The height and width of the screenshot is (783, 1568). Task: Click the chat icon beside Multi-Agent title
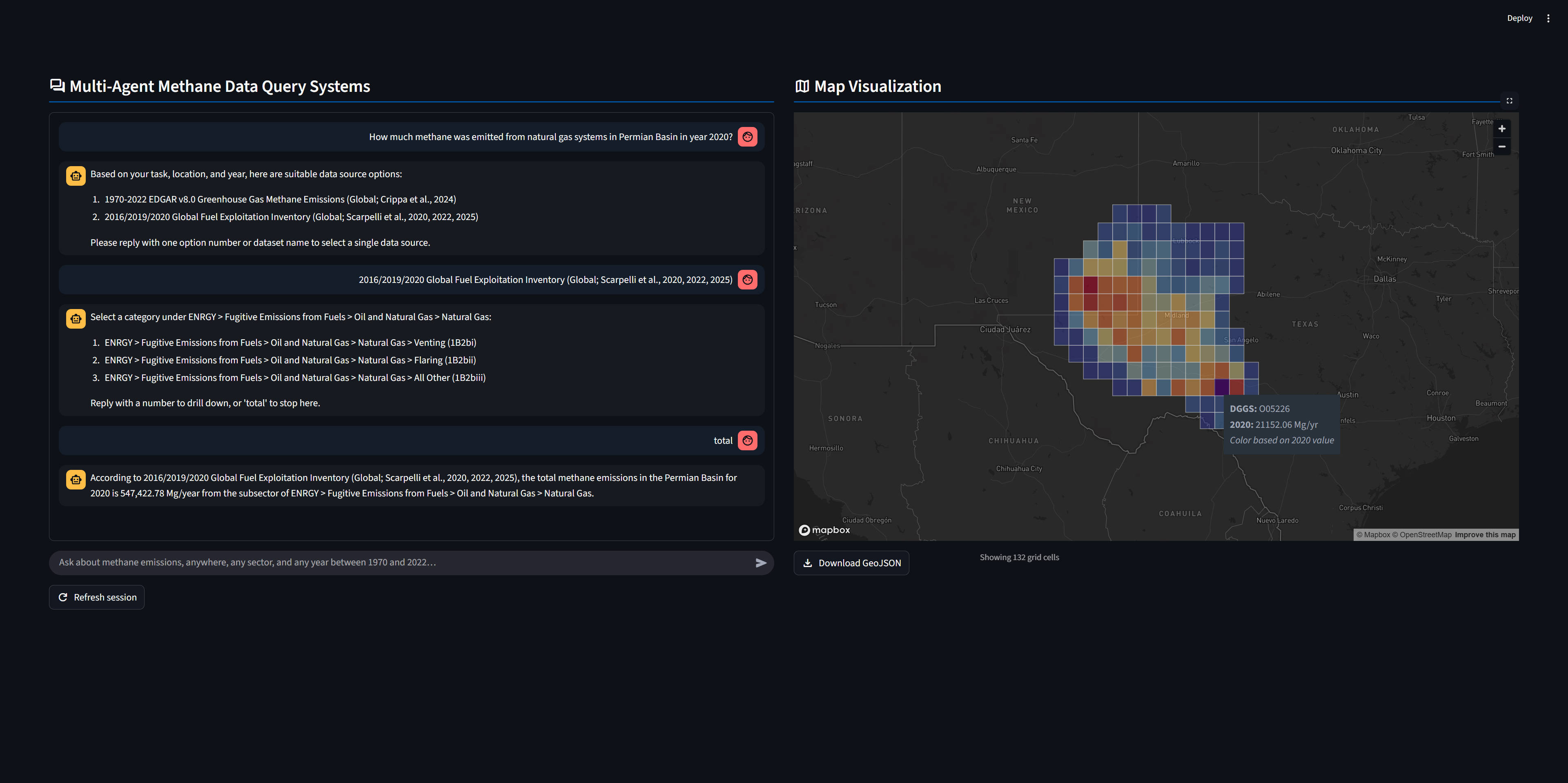tap(57, 86)
